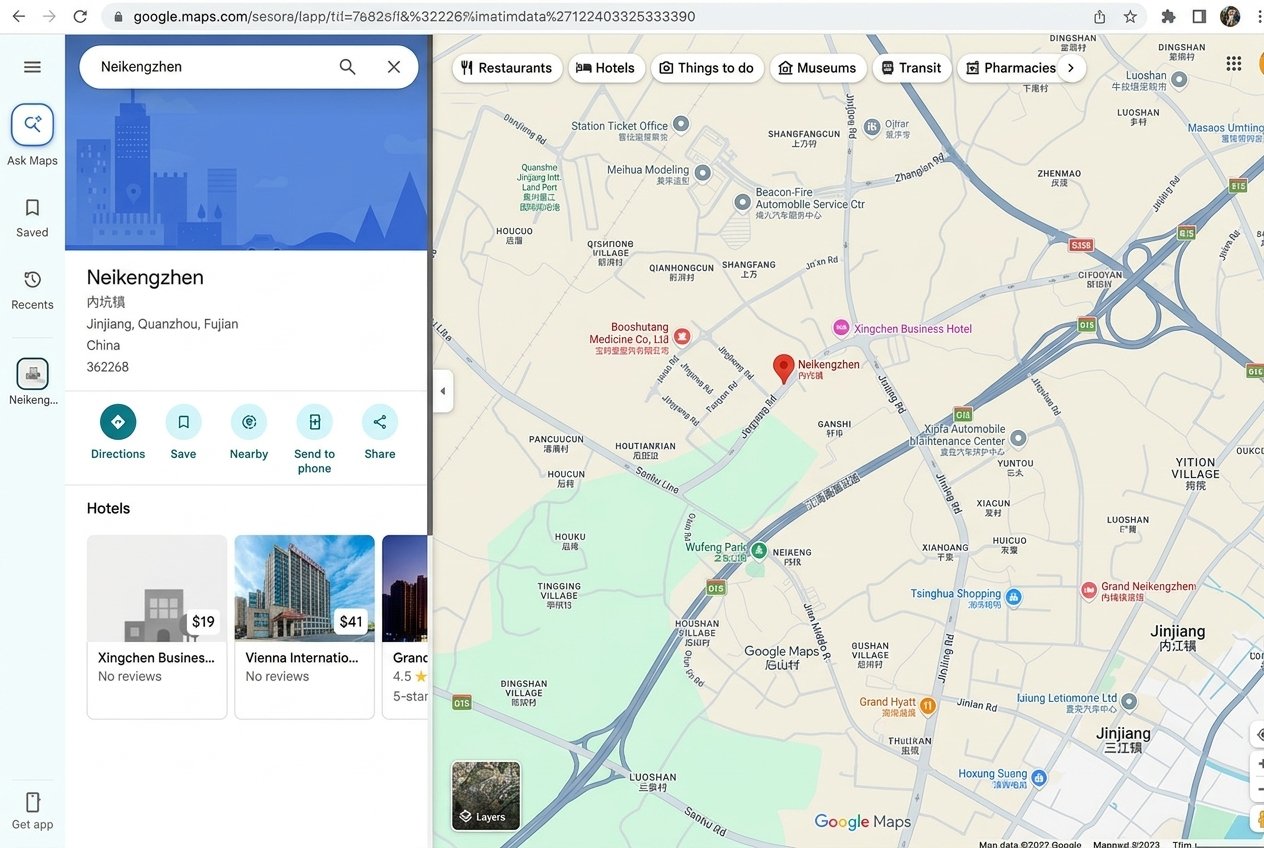This screenshot has height=848, width=1264.
Task: Click Jinjiang, Quanzhou, Fujian address line
Action: [162, 324]
